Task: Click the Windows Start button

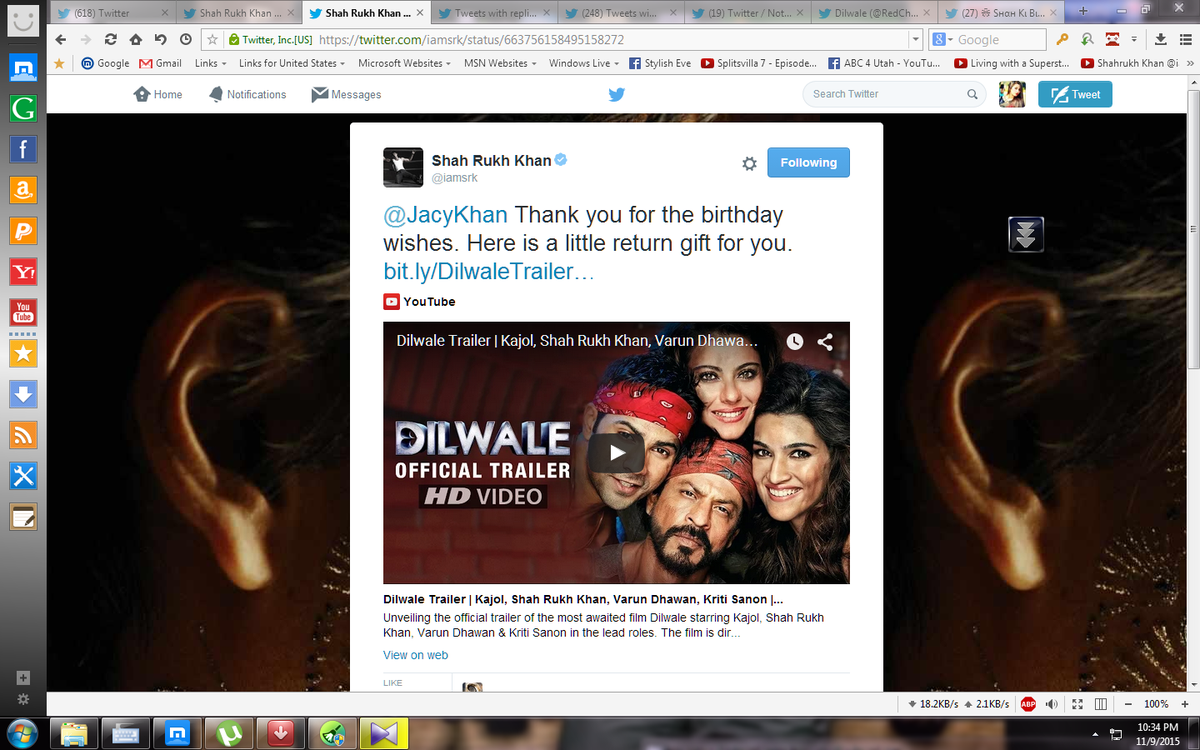Action: point(22,733)
